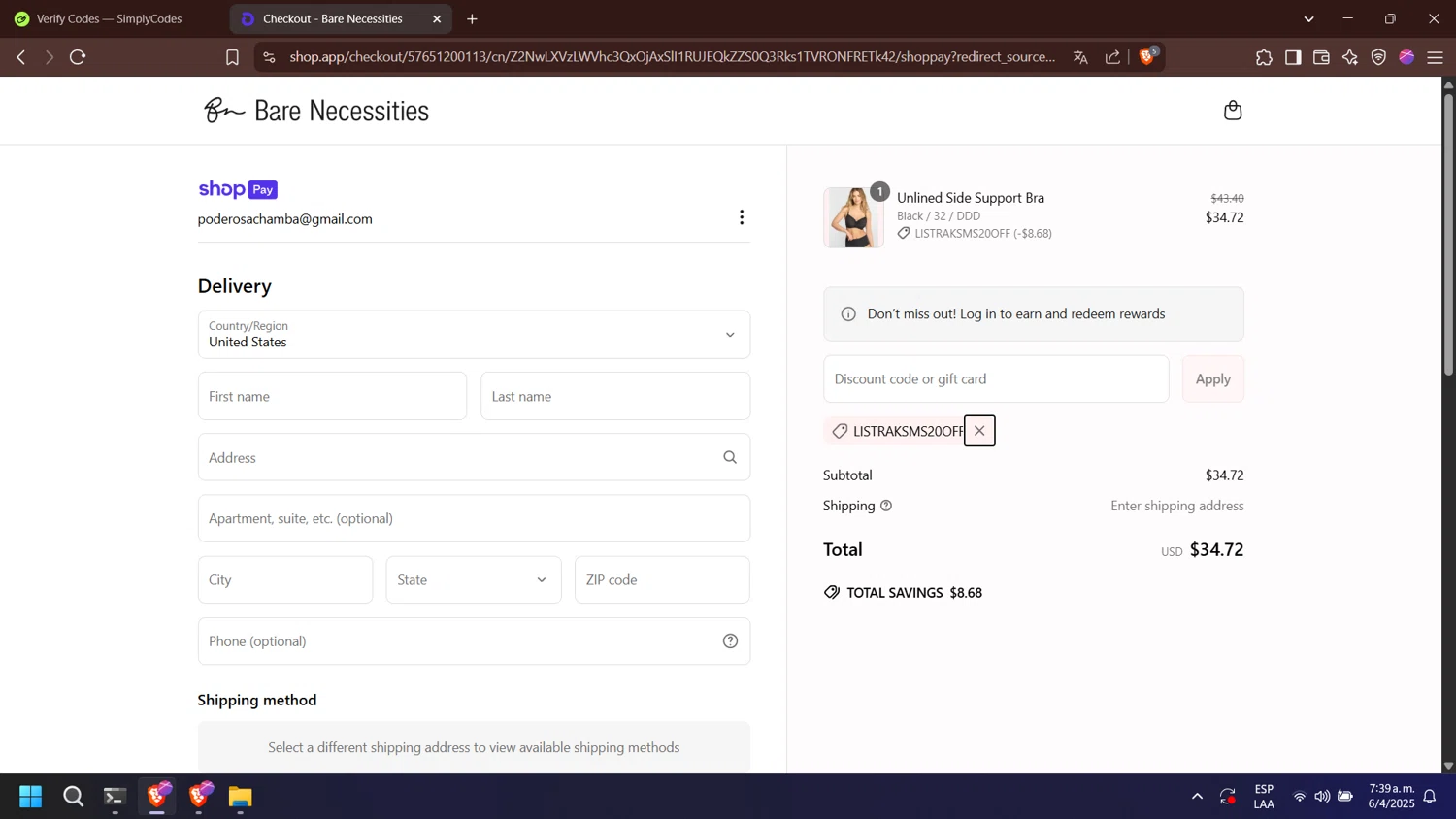Switch to Verify Codes — SimplyCodes tab
This screenshot has width=1456, height=819.
pyautogui.click(x=109, y=18)
